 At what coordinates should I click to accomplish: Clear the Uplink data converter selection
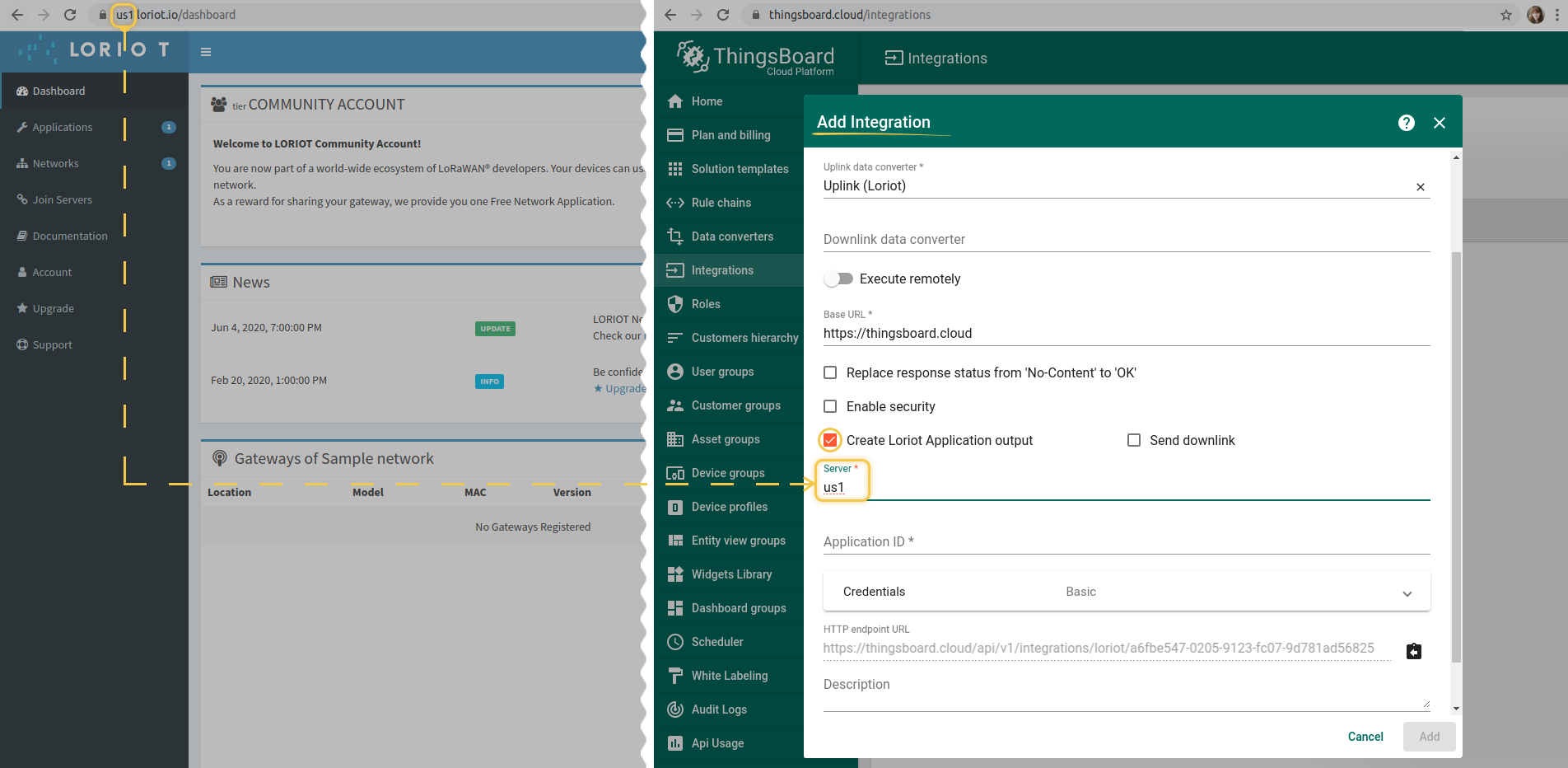coord(1421,187)
